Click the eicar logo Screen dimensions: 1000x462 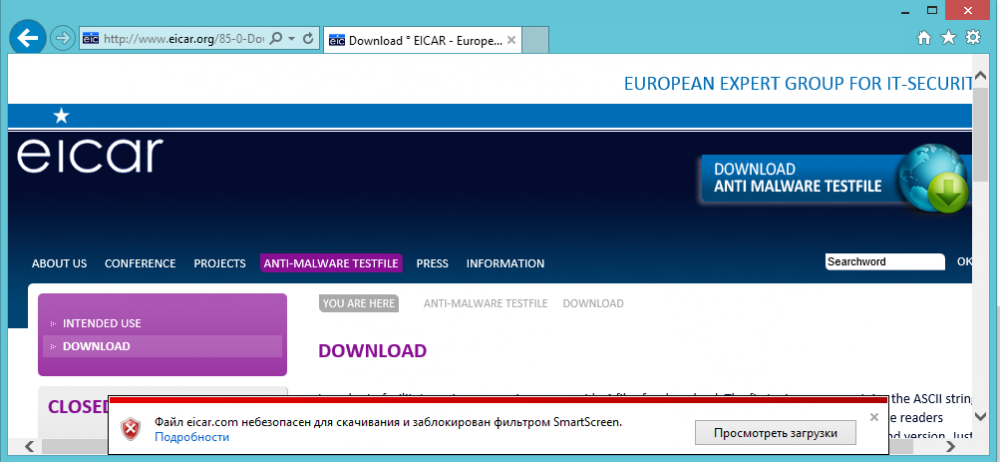(90, 154)
